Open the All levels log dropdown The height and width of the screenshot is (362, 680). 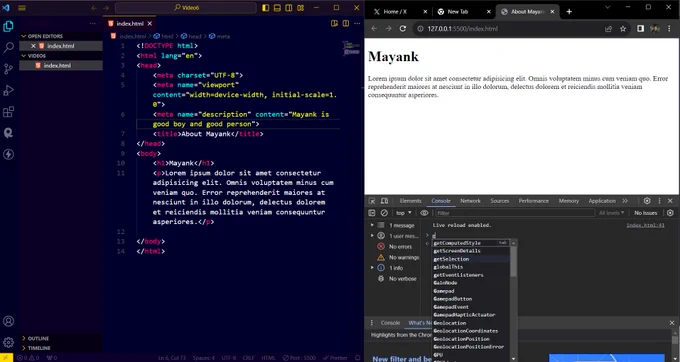611,213
